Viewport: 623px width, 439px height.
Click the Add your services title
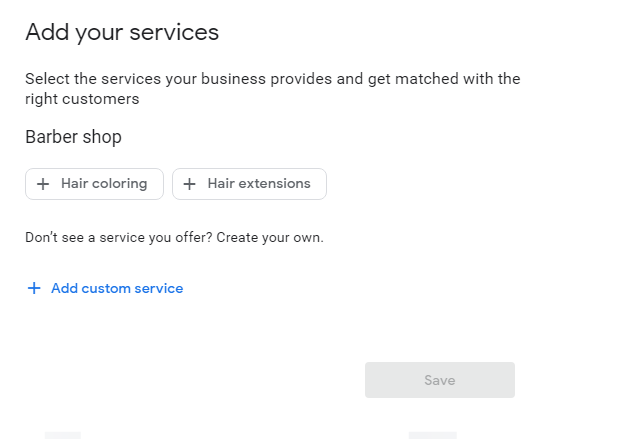click(x=122, y=32)
